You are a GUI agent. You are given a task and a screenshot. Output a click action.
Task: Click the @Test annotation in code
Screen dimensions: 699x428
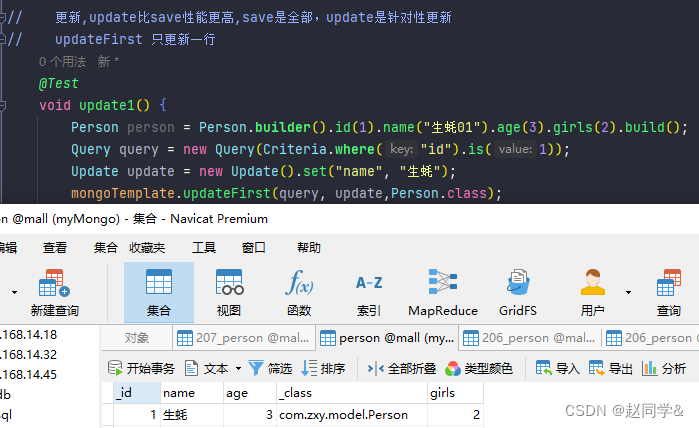click(58, 83)
